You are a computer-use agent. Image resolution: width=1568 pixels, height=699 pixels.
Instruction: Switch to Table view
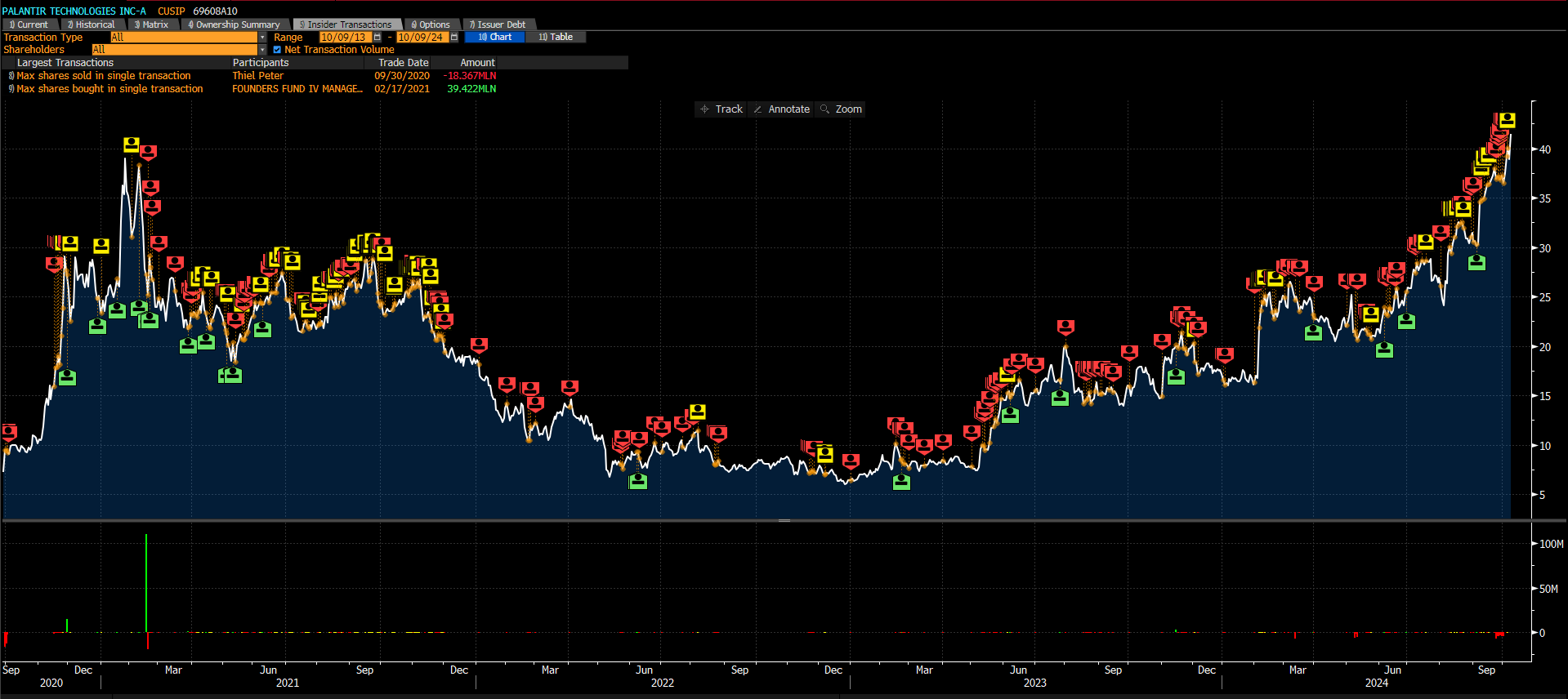[x=556, y=38]
